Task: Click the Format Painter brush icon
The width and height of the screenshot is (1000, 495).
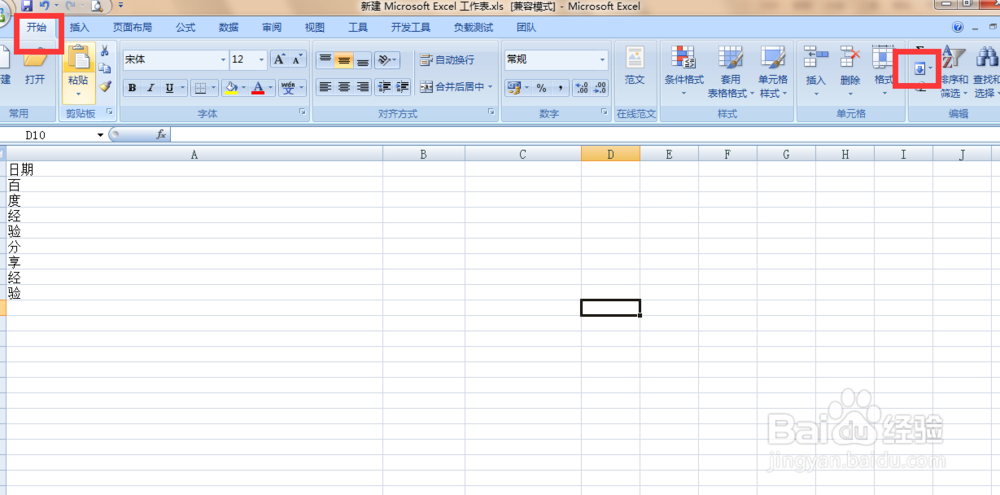Action: pos(105,86)
